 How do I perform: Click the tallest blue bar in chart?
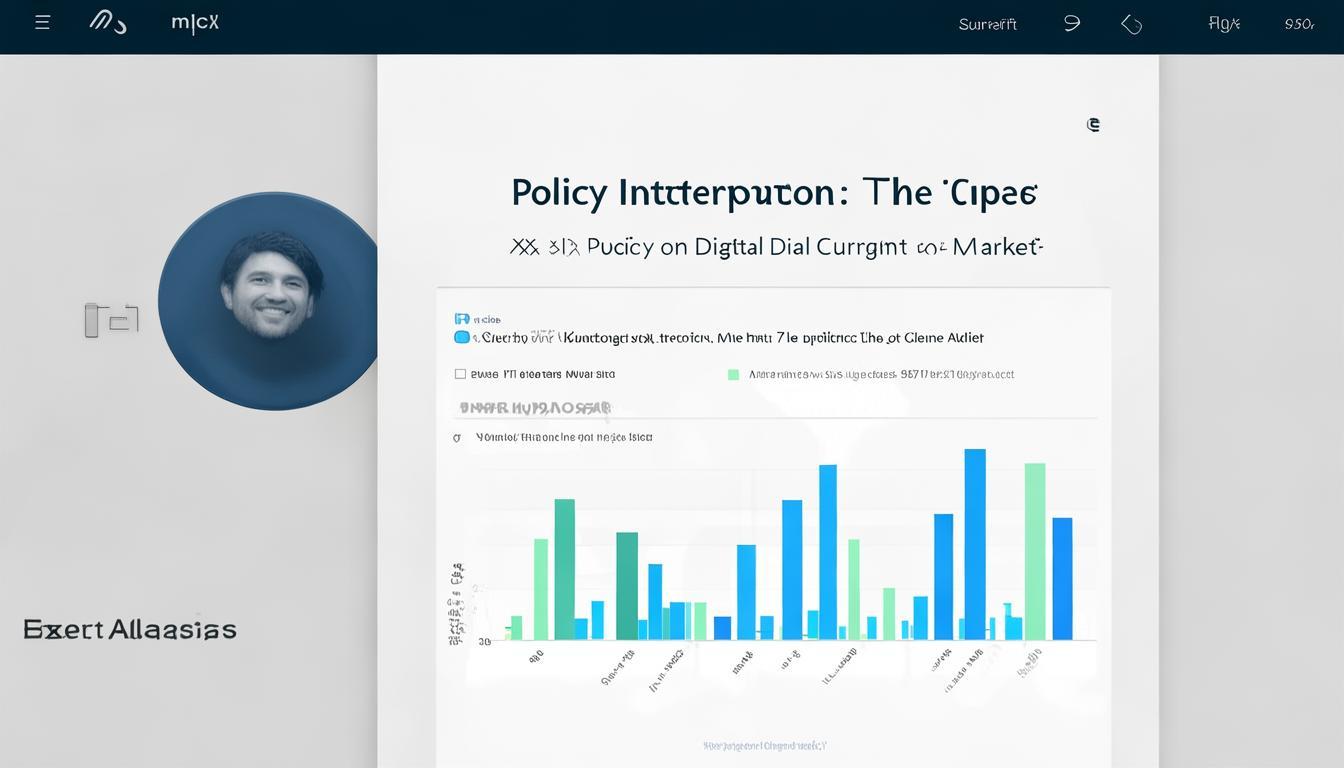point(974,544)
